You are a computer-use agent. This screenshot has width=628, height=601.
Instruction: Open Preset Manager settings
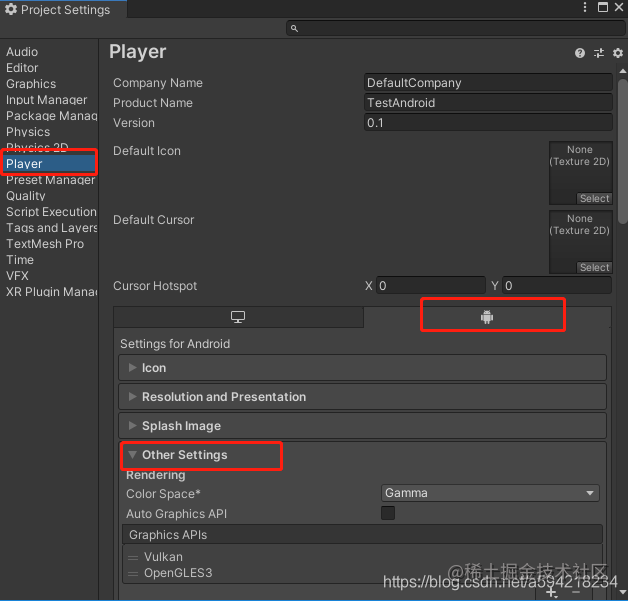pos(48,180)
